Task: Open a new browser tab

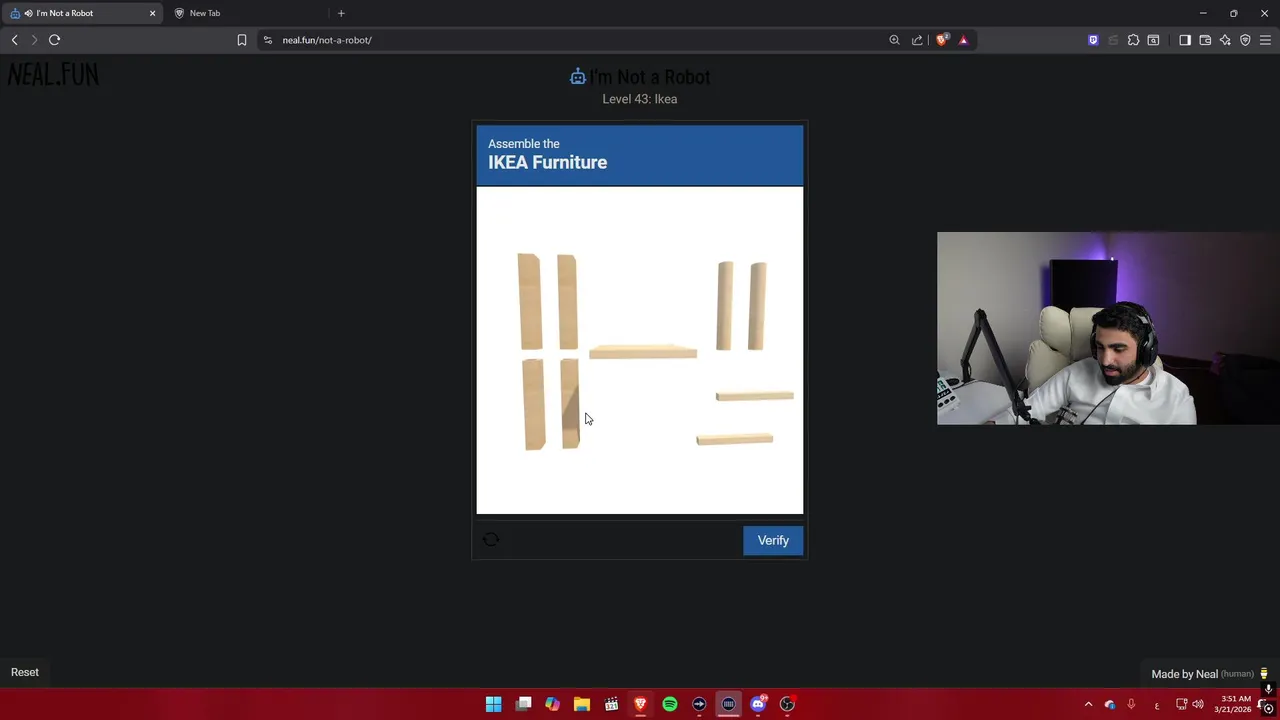Action: 341,13
